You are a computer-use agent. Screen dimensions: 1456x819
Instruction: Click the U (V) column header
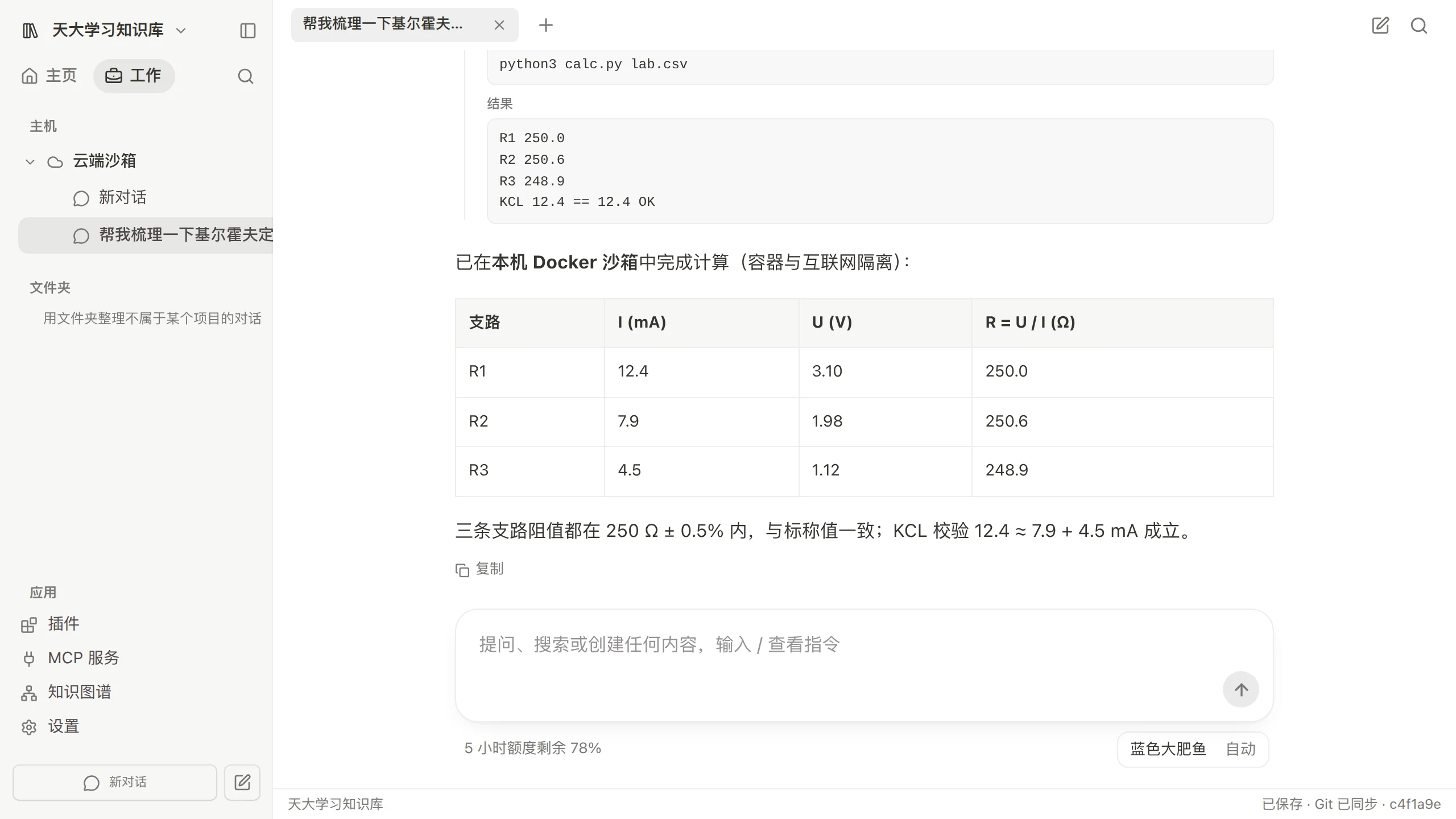tap(885, 322)
